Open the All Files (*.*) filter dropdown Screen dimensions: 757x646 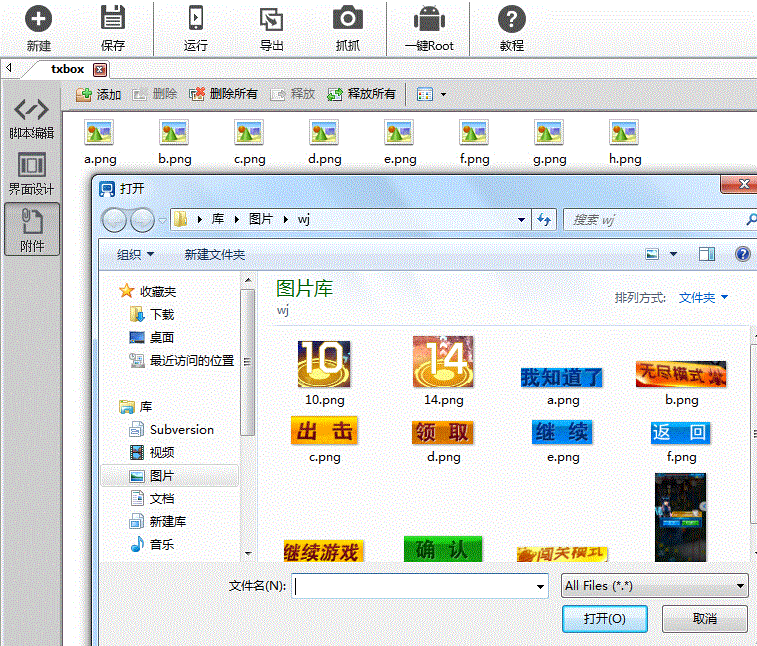[x=654, y=586]
